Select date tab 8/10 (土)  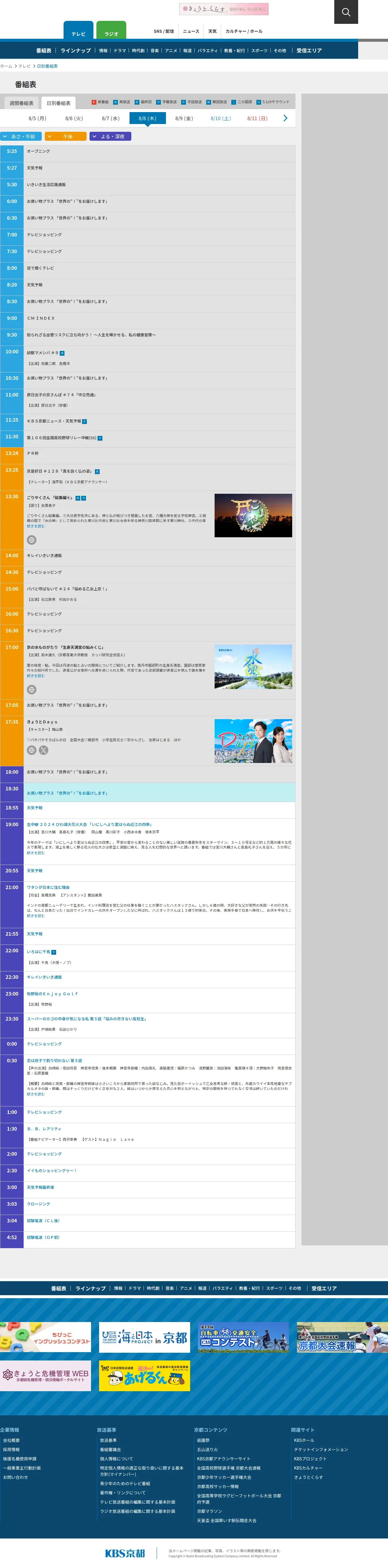click(x=221, y=118)
